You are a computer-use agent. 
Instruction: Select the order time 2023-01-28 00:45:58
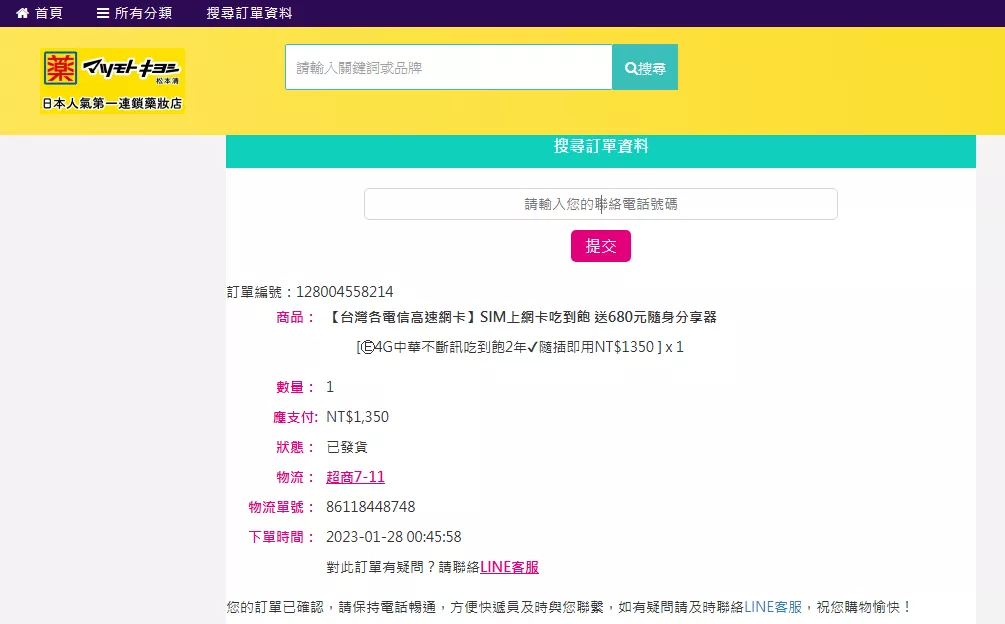pos(394,537)
